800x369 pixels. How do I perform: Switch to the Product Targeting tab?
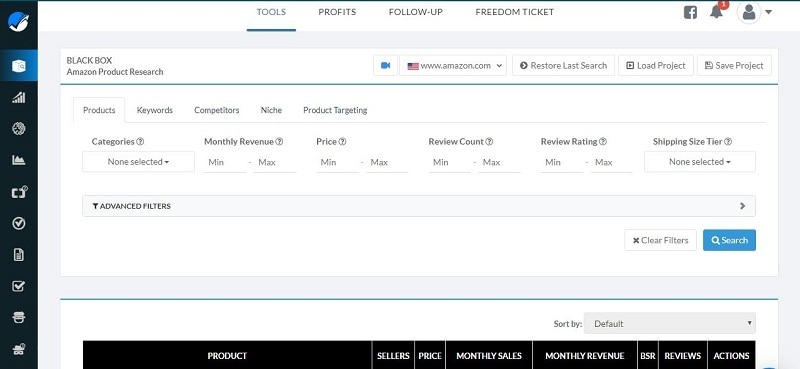335,110
